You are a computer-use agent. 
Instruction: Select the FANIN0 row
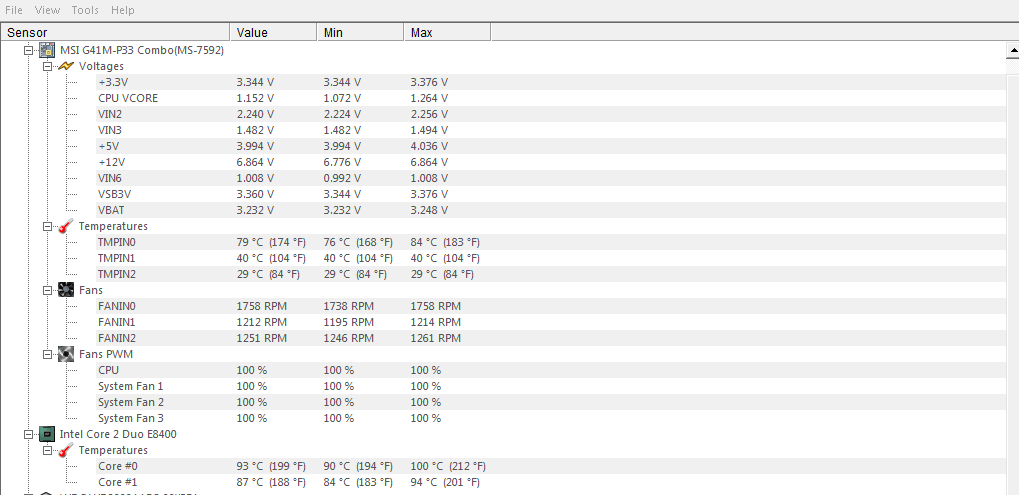549,306
